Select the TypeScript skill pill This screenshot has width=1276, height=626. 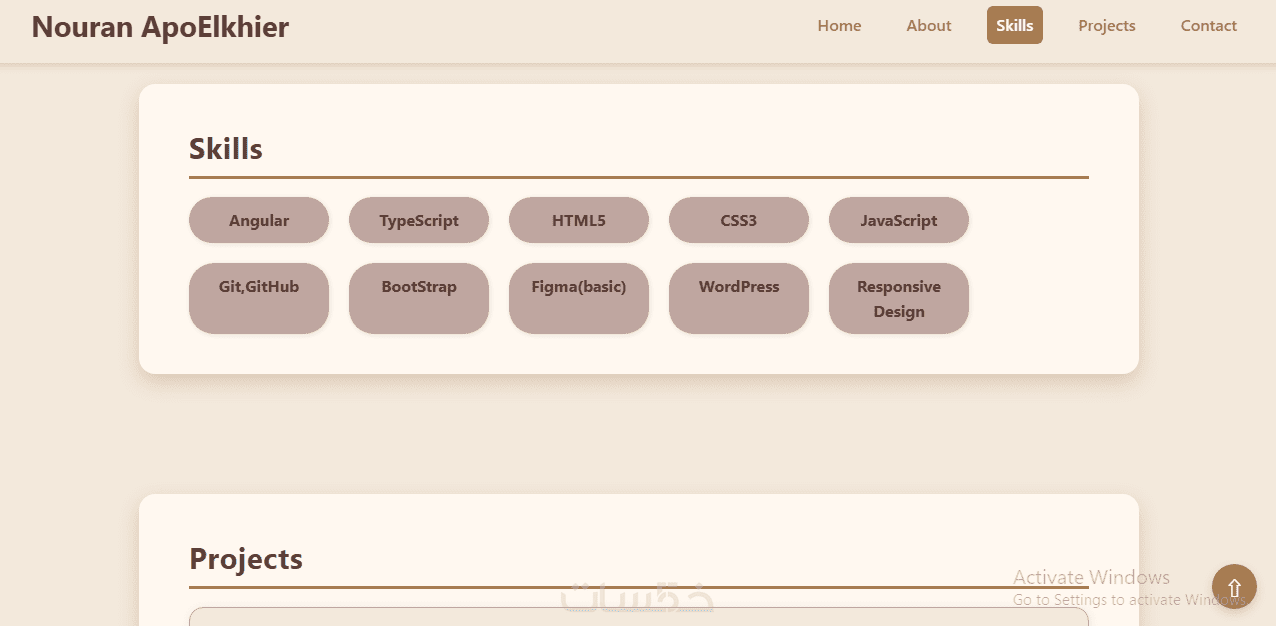point(419,220)
